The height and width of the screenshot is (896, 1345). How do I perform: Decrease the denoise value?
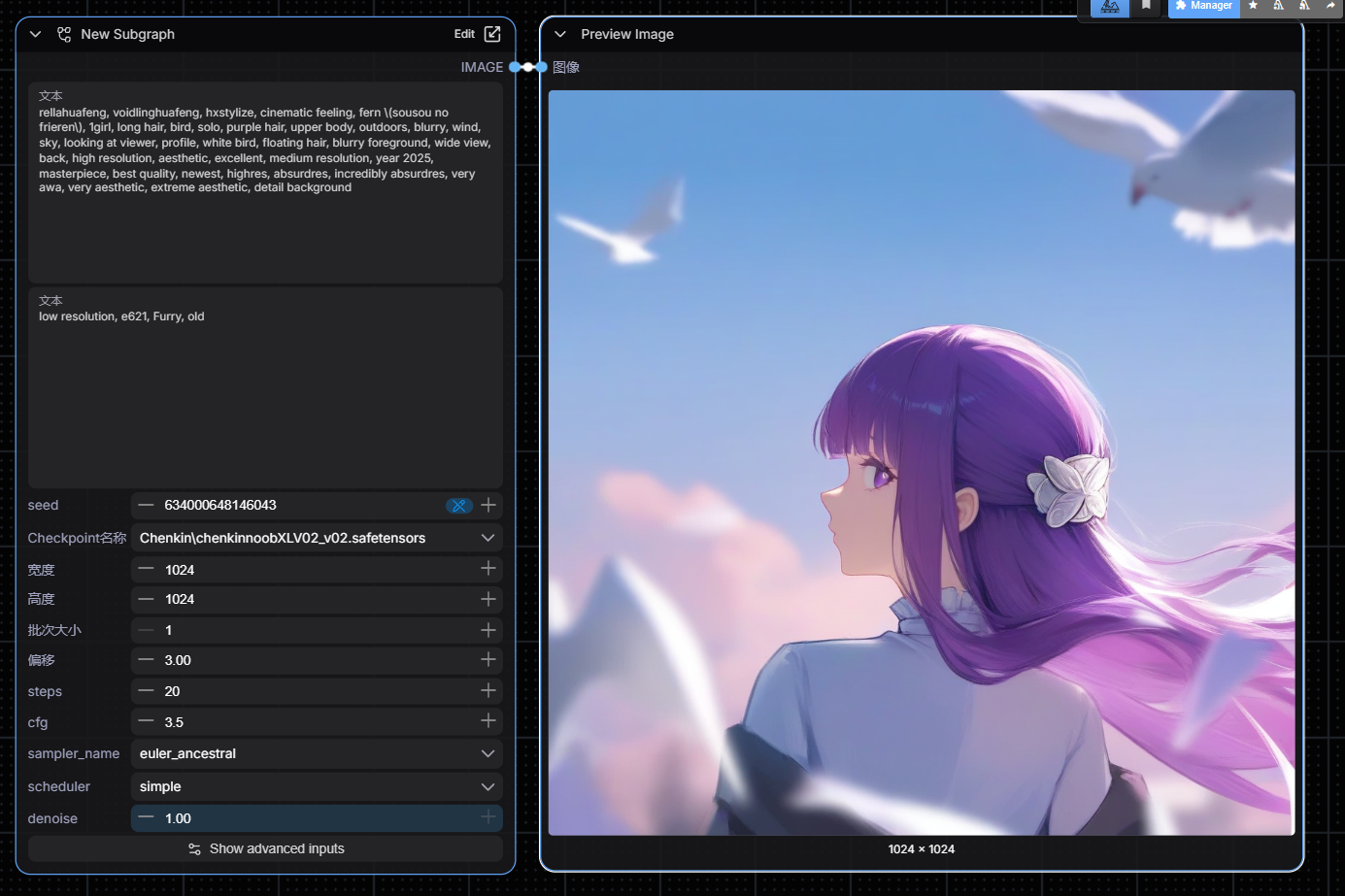(x=146, y=818)
